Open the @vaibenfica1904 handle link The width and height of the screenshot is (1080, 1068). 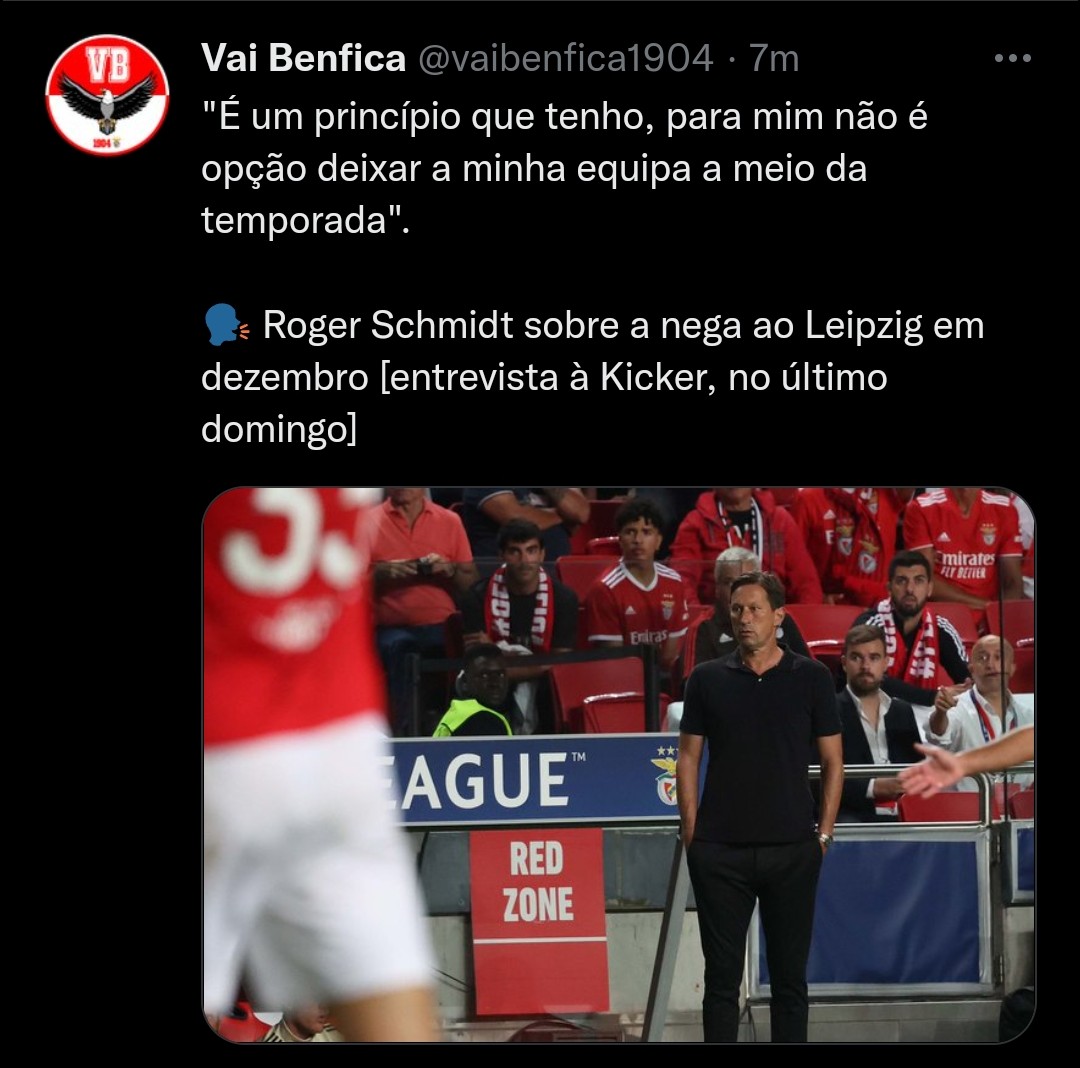[x=565, y=58]
